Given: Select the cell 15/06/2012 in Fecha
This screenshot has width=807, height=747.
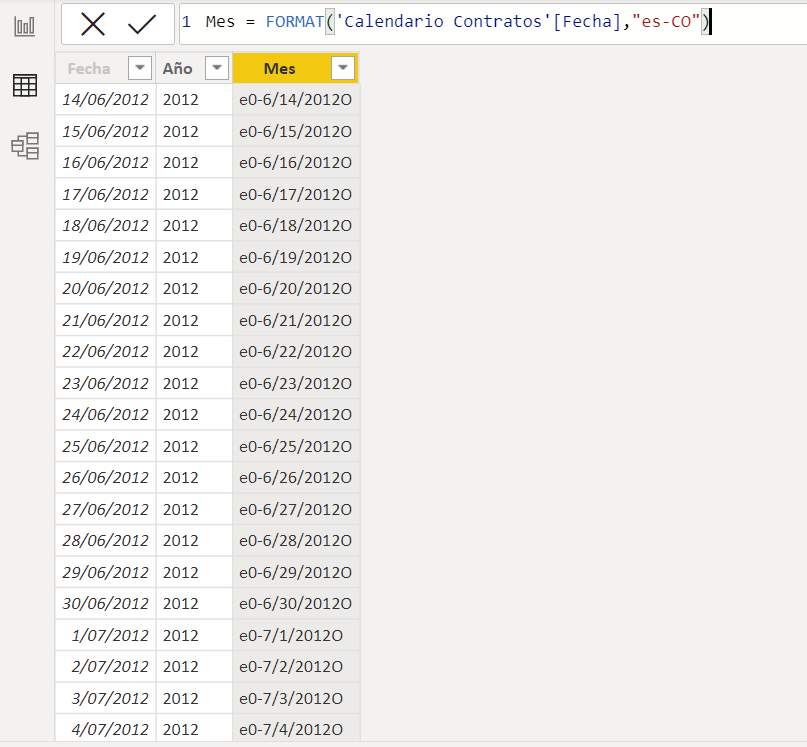Looking at the screenshot, I should tap(105, 131).
